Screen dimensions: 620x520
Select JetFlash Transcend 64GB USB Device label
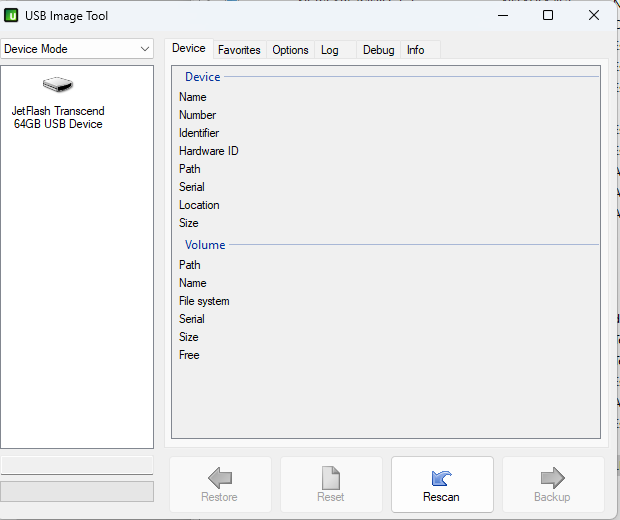(58, 118)
